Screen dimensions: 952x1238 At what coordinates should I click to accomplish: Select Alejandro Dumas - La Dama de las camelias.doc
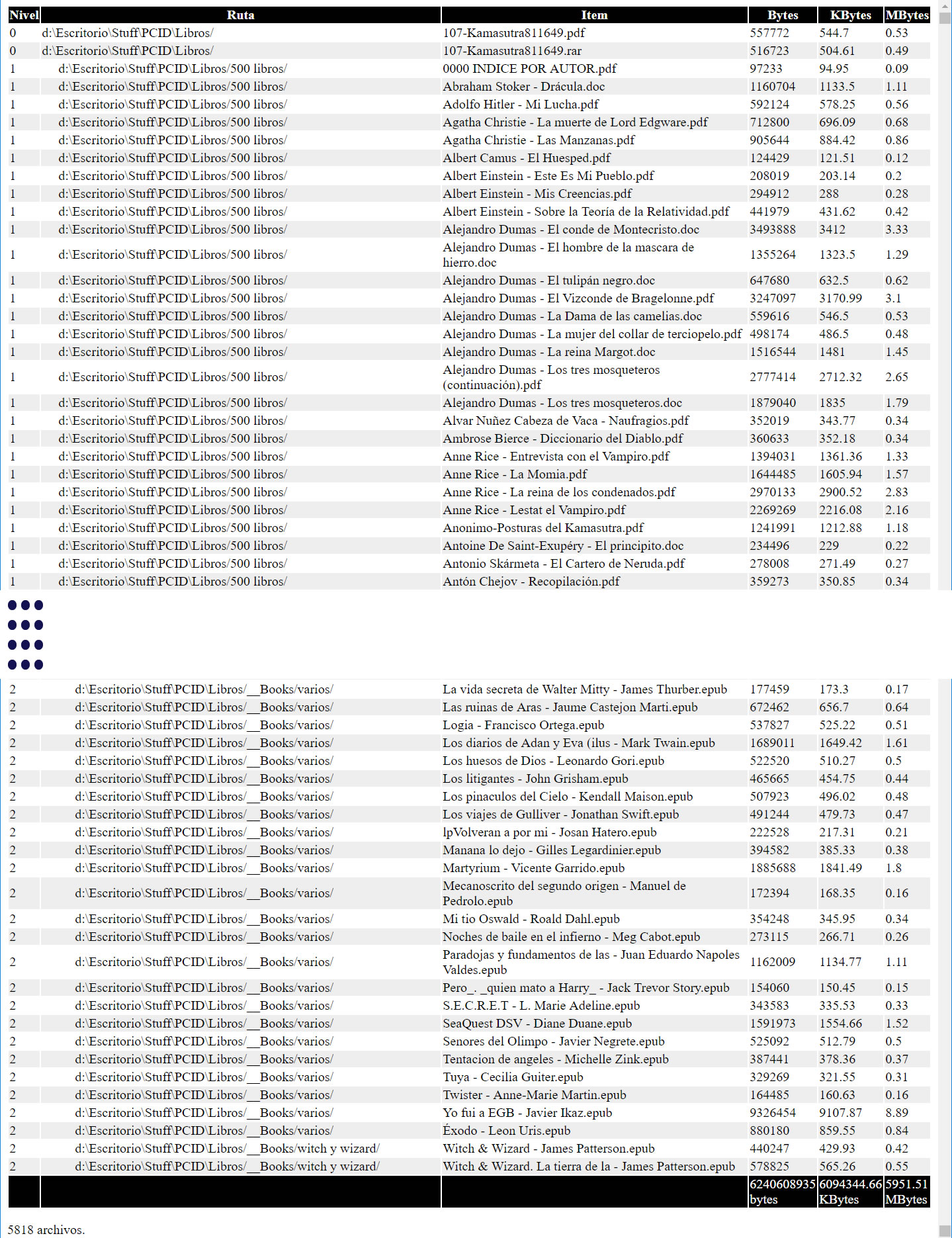pyautogui.click(x=572, y=316)
